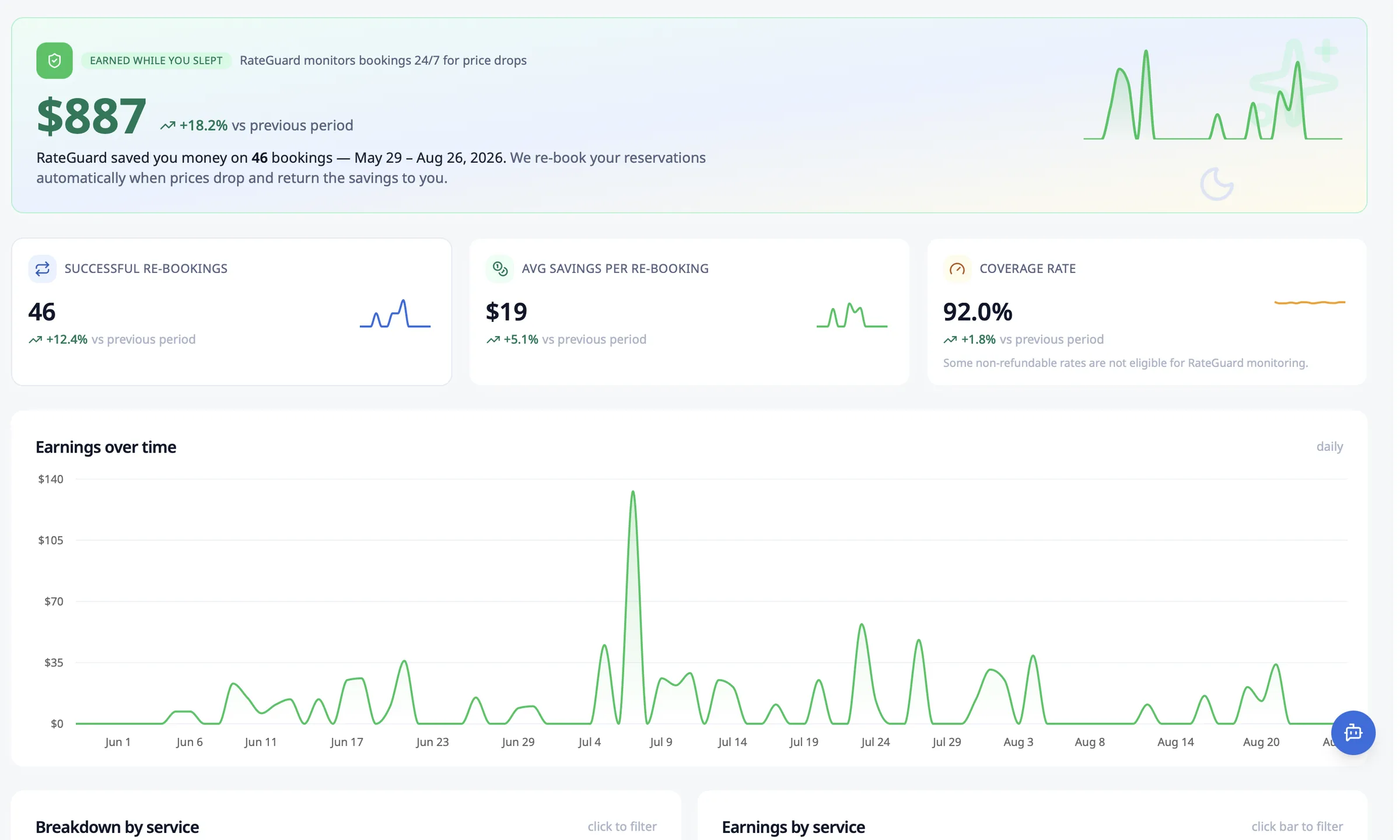The image size is (1400, 840).
Task: Click the $35 y-axis label
Action: click(54, 663)
